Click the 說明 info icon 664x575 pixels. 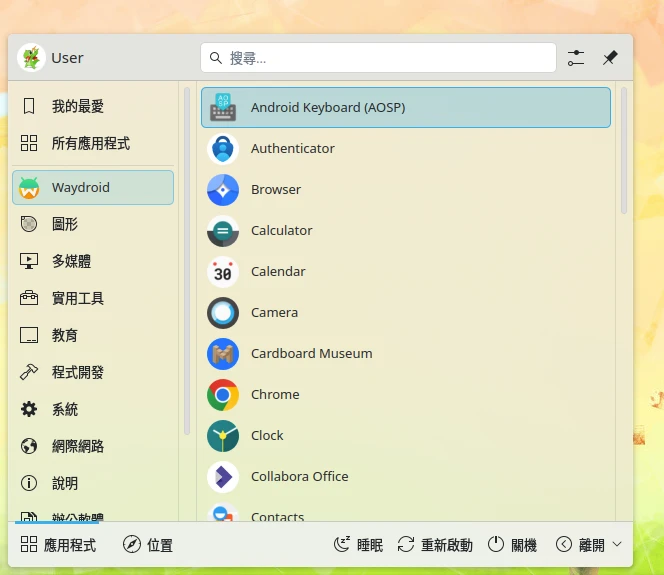(x=29, y=483)
